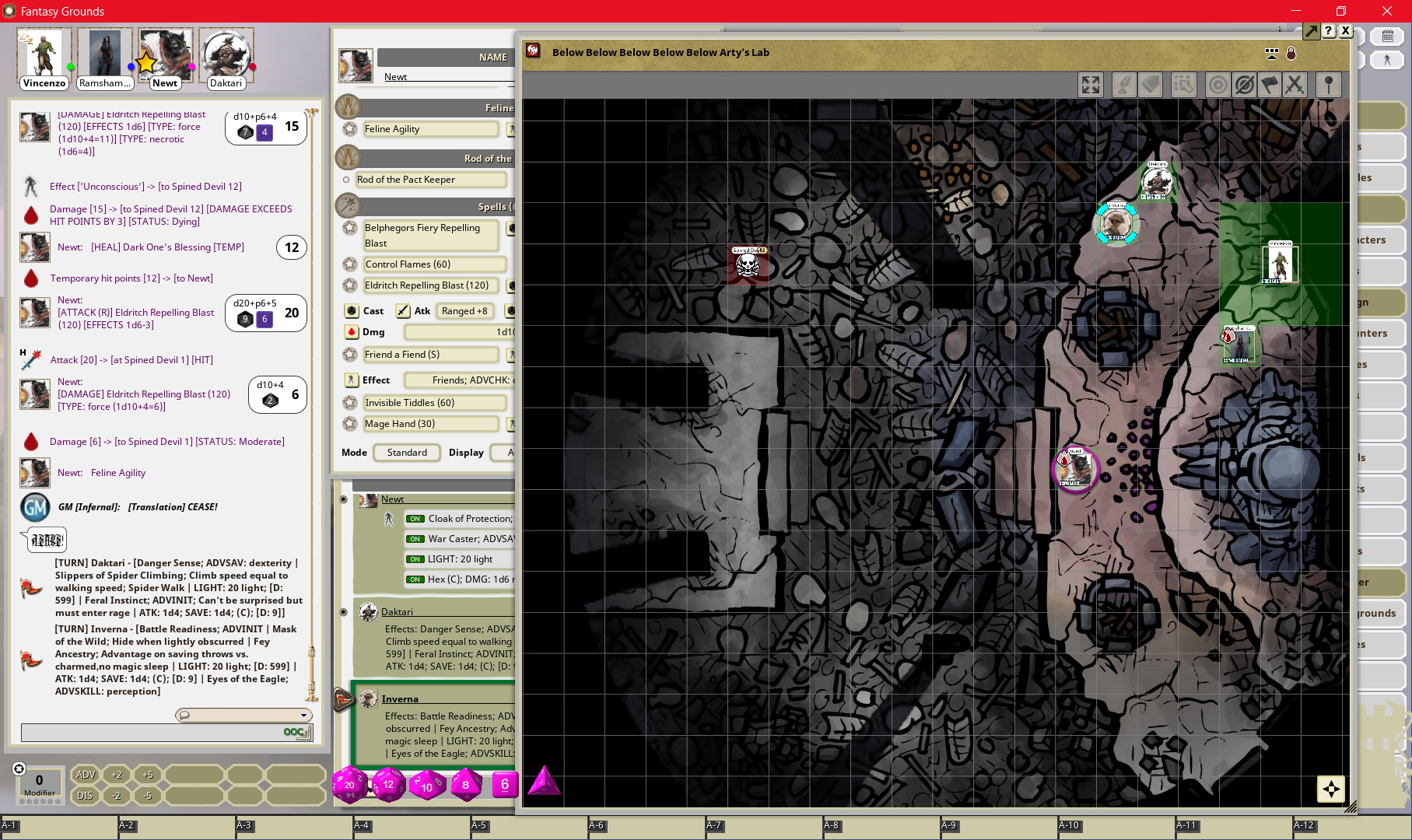The image size is (1412, 840).
Task: Click the map compass button at bottom-right
Action: (x=1331, y=789)
